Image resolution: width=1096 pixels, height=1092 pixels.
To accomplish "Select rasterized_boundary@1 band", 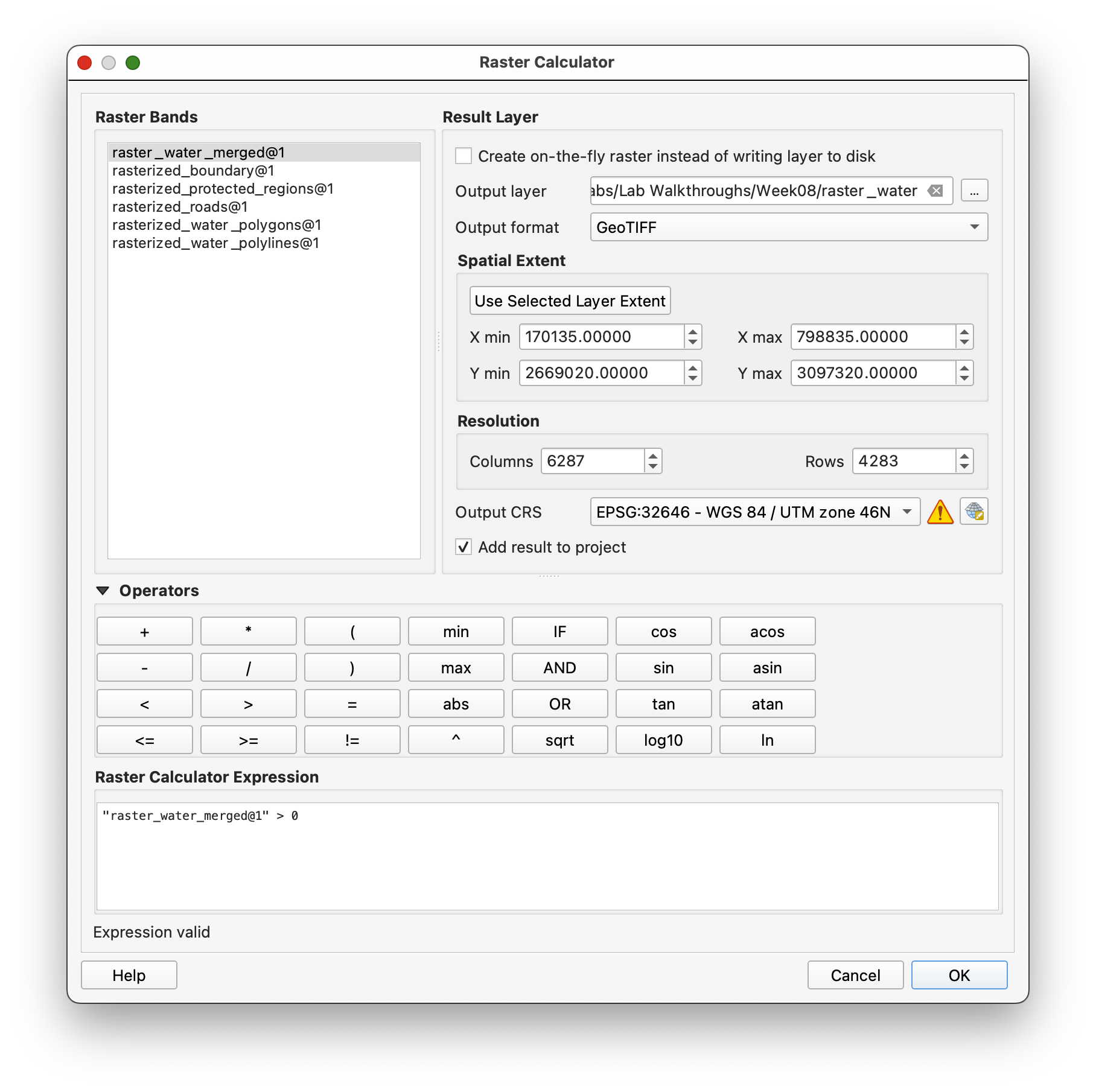I will tap(264, 171).
